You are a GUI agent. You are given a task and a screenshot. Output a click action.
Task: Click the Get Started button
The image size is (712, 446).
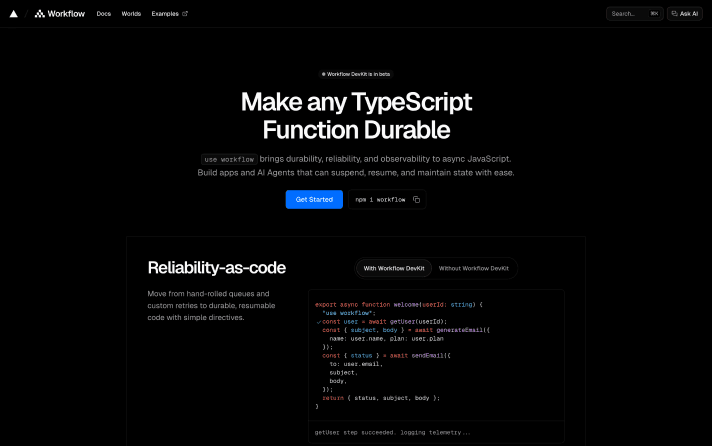(x=314, y=199)
